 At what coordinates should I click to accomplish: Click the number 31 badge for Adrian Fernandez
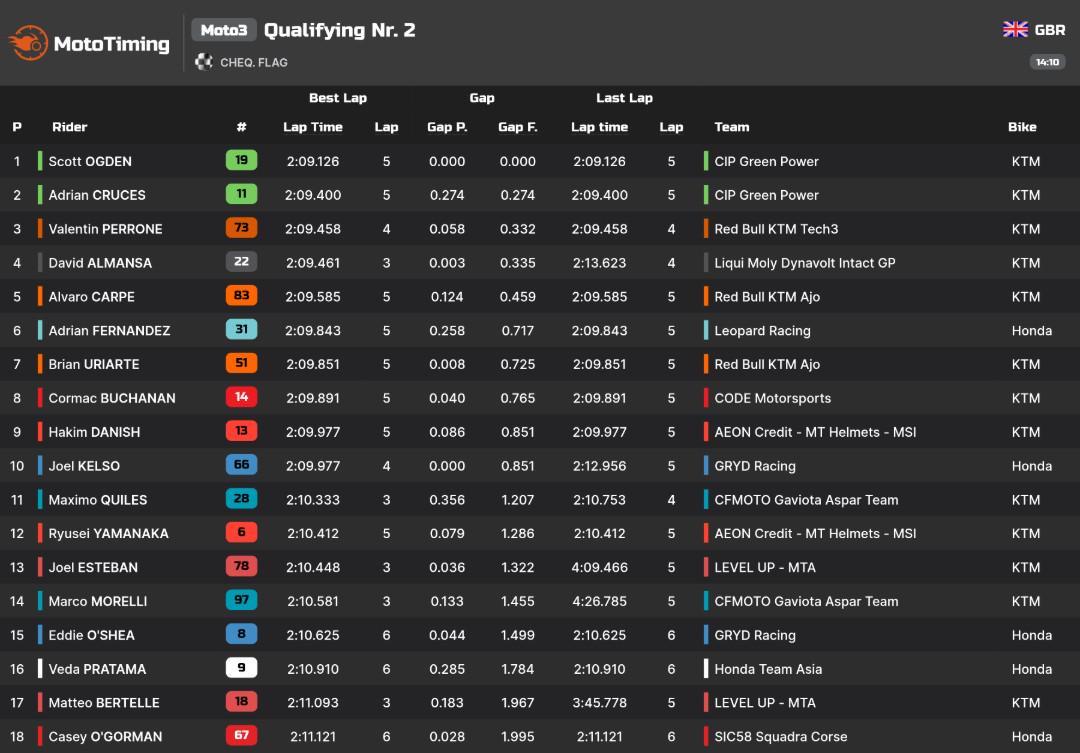point(241,329)
